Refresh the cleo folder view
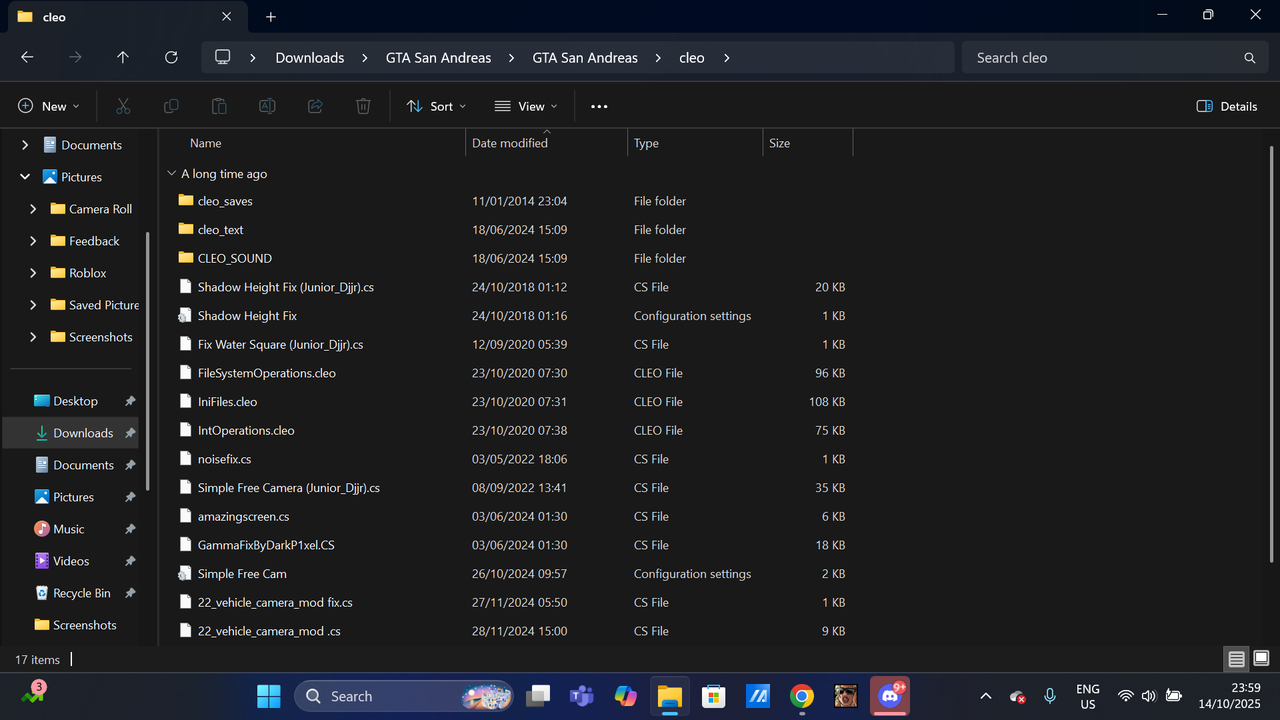The height and width of the screenshot is (720, 1280). click(171, 58)
